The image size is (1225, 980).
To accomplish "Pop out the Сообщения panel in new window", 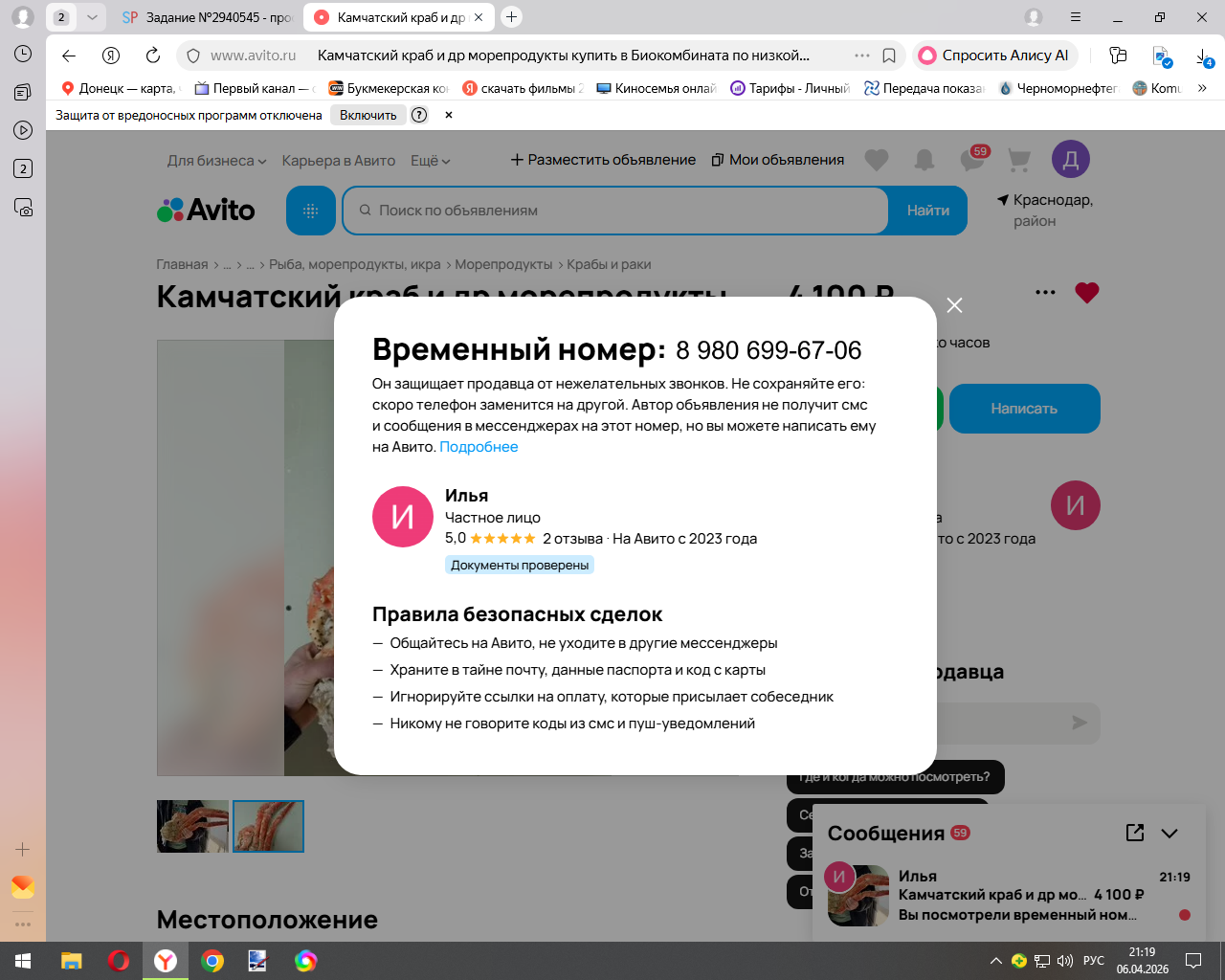I will [1135, 833].
